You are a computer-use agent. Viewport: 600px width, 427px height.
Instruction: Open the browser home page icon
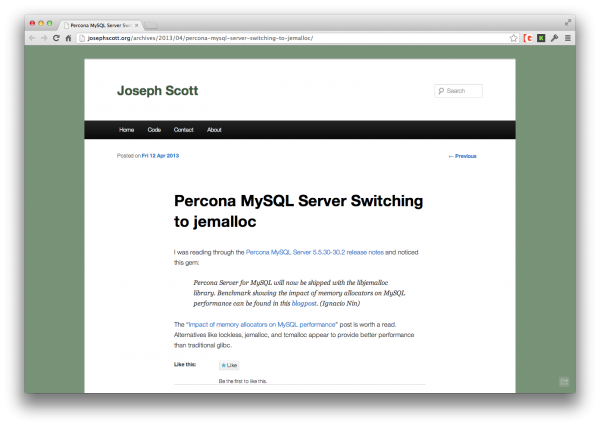(68, 38)
